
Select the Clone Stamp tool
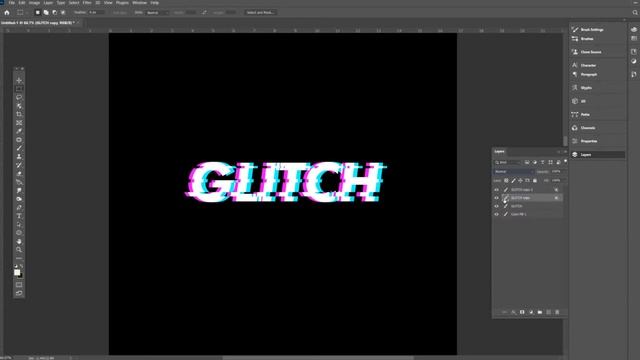pos(19,156)
